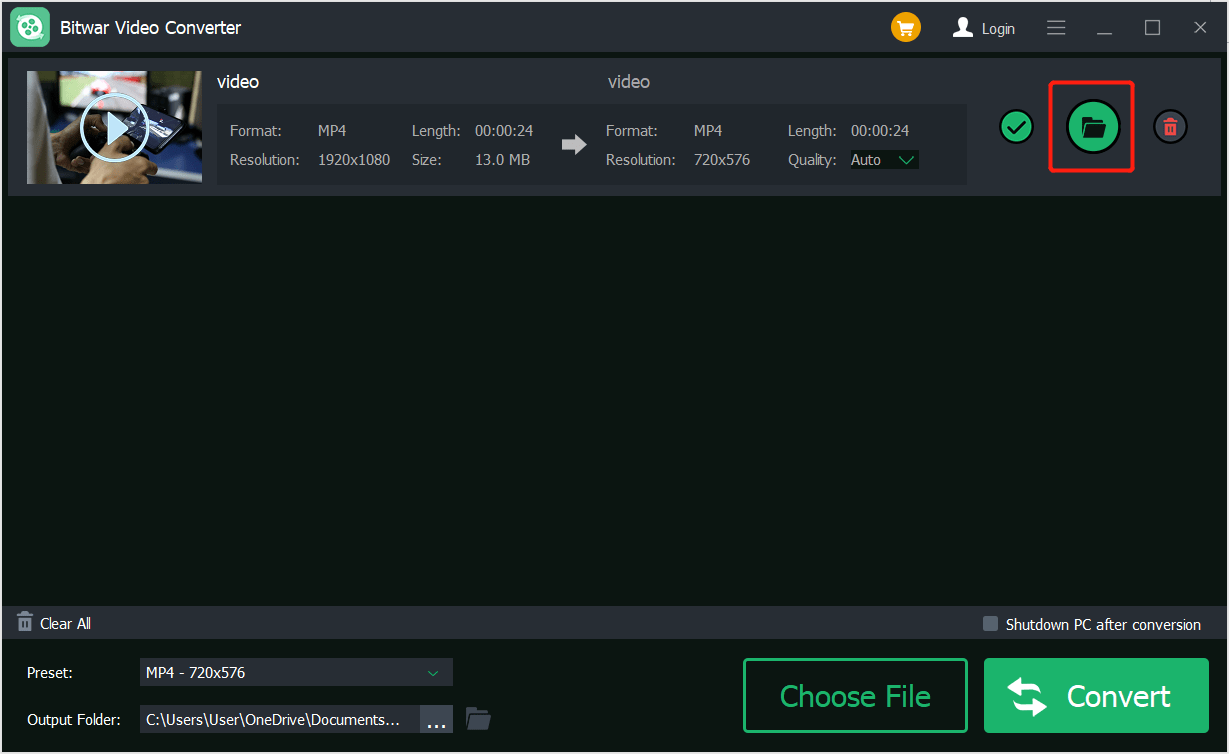The image size is (1229, 754).
Task: Open the Preset MP4 - 720x576 dropdown
Action: (x=296, y=673)
